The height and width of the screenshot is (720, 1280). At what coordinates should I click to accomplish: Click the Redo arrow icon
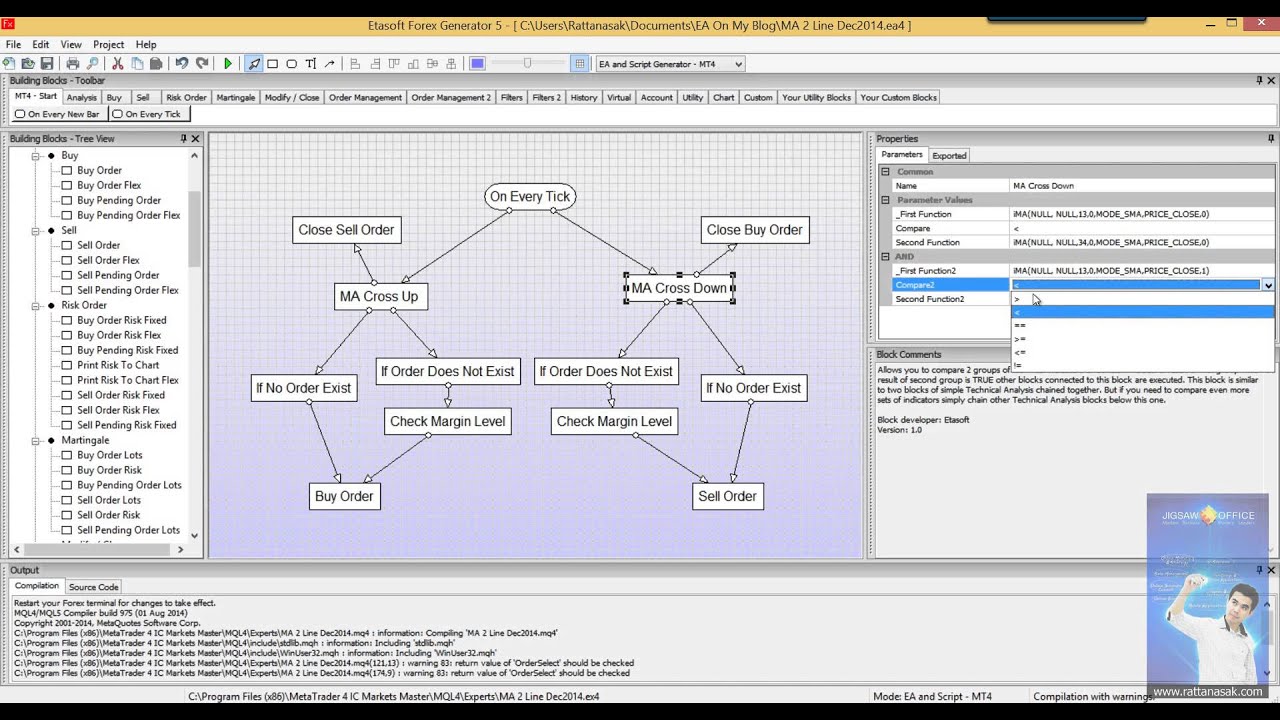(x=202, y=64)
